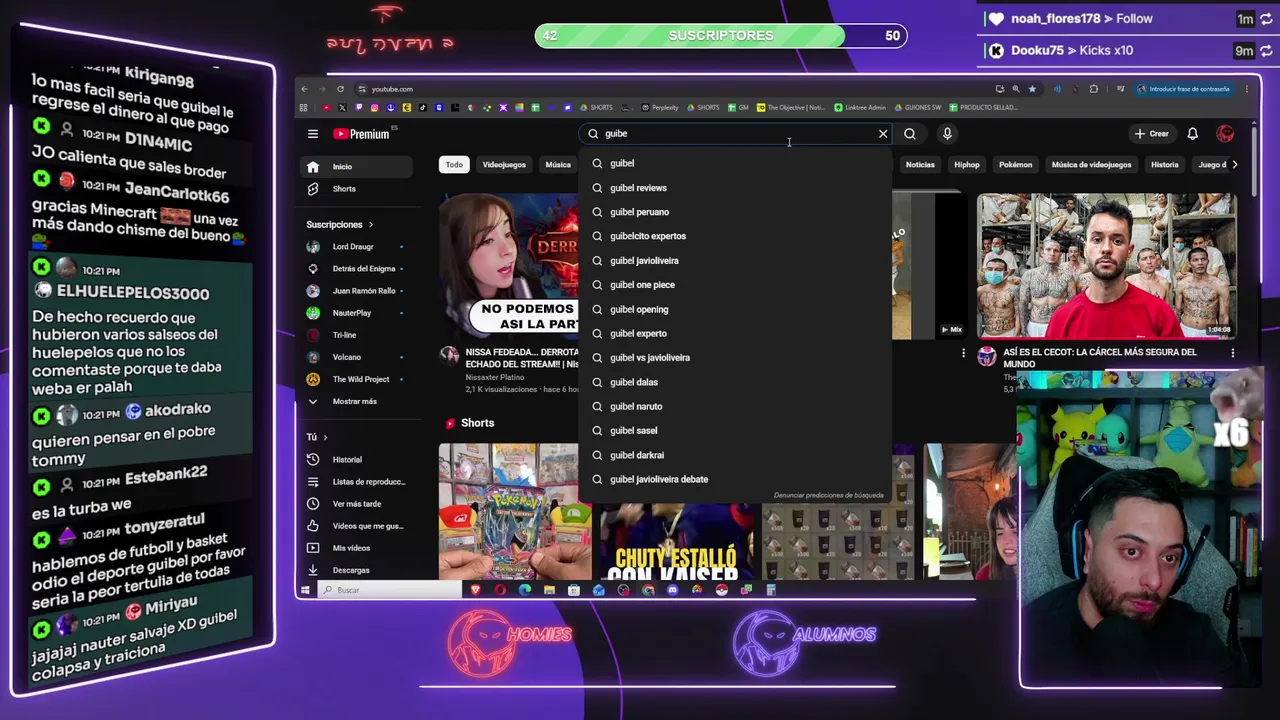Screen dimensions: 1280x720
Task: Open The Objective bookmark
Action: (x=791, y=107)
